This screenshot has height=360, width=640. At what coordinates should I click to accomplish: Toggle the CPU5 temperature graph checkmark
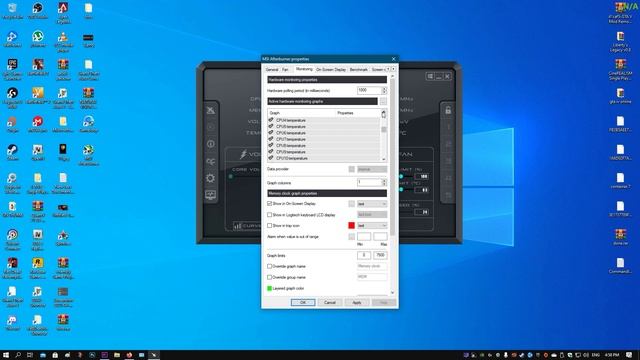pos(271,127)
